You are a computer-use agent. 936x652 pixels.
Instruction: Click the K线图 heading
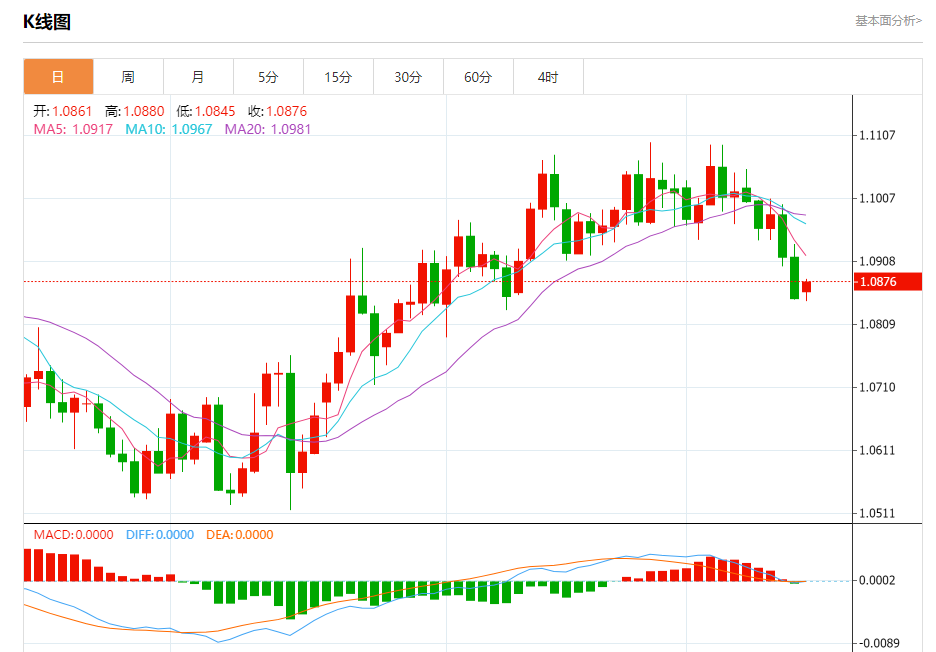pos(47,22)
